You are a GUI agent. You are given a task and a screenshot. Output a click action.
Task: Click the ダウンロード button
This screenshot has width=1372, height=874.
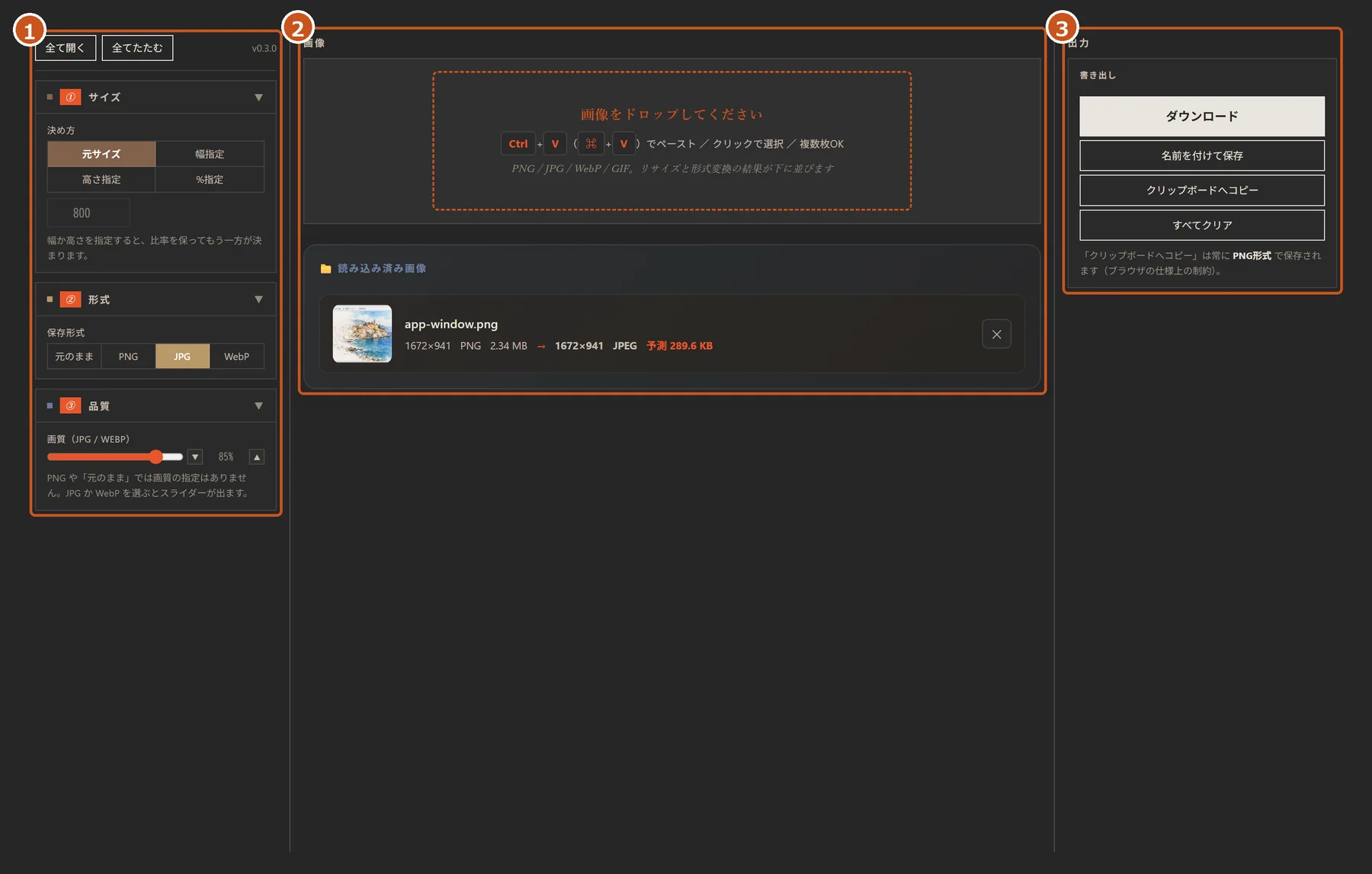point(1202,116)
